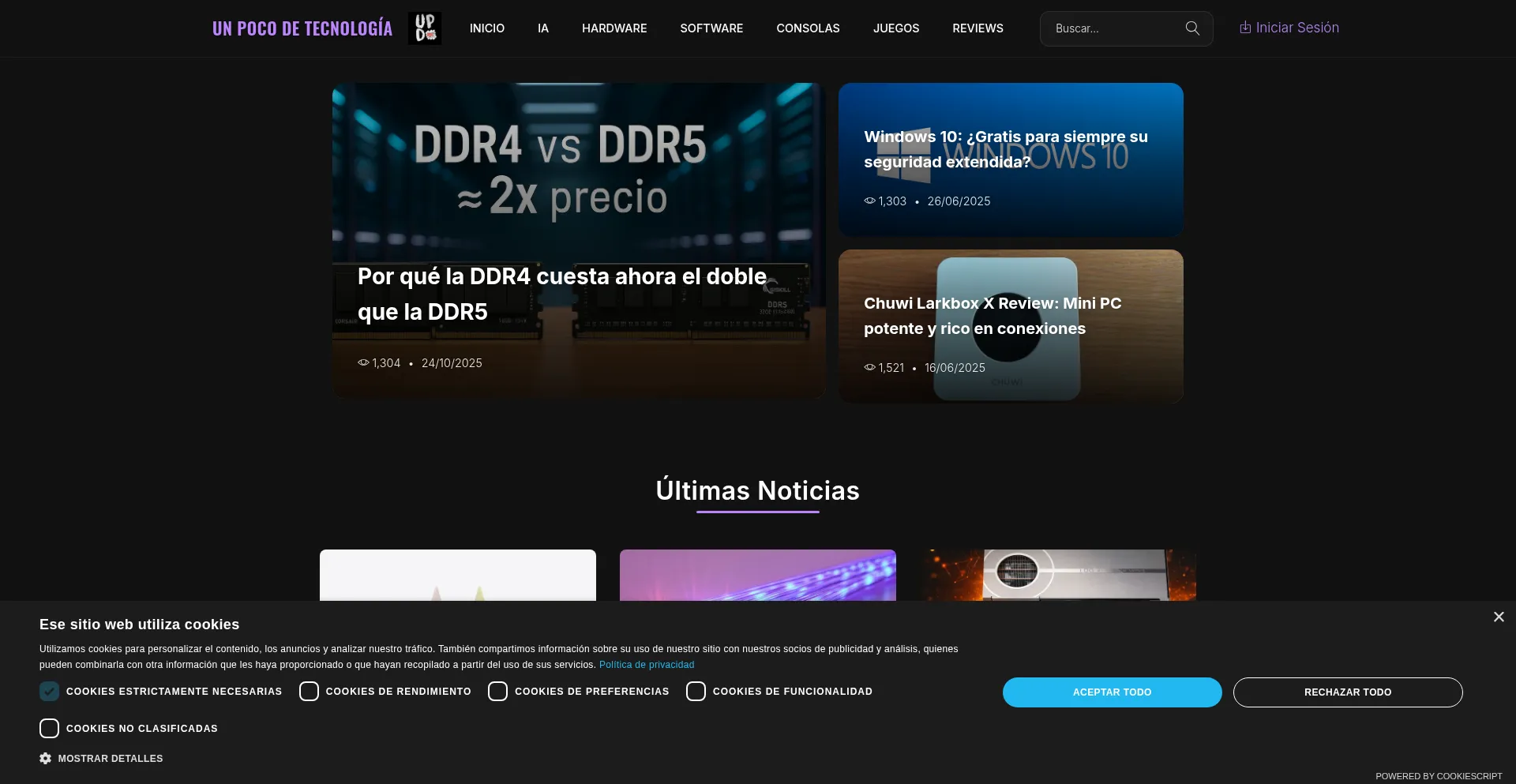The height and width of the screenshot is (784, 1516).
Task: Click the login icon beside Iniciar Sesión
Action: (x=1245, y=28)
